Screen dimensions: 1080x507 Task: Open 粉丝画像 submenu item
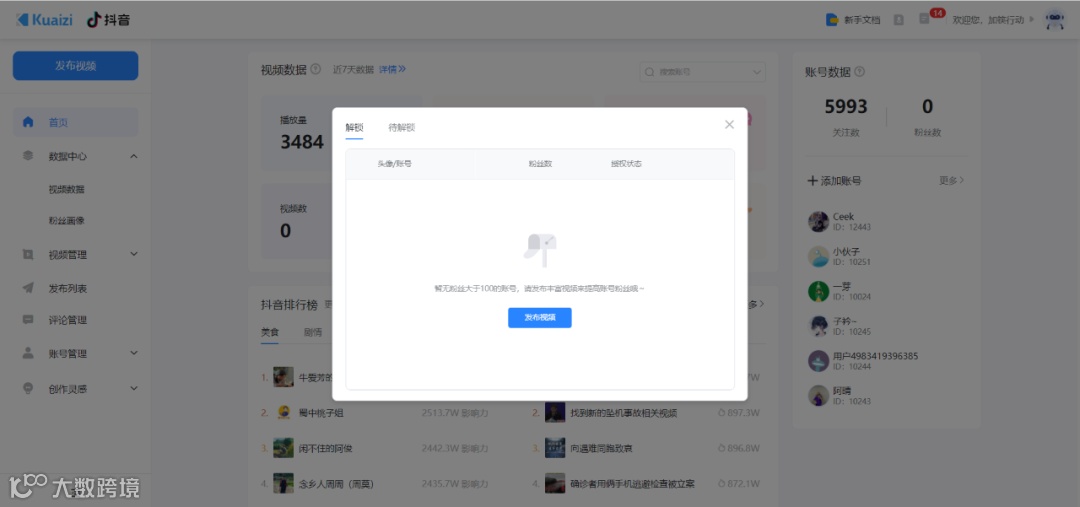67,221
